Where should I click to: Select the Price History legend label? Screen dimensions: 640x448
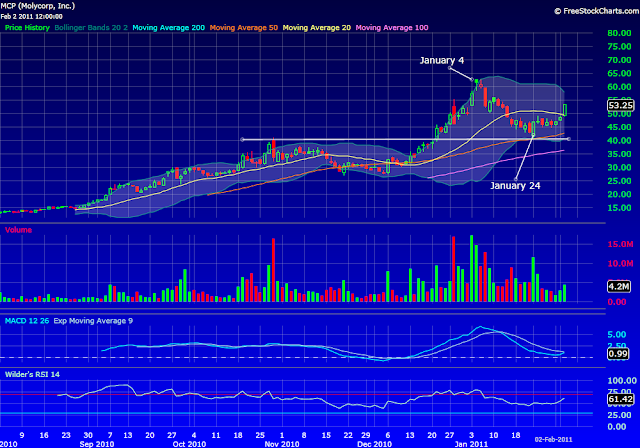coord(27,28)
